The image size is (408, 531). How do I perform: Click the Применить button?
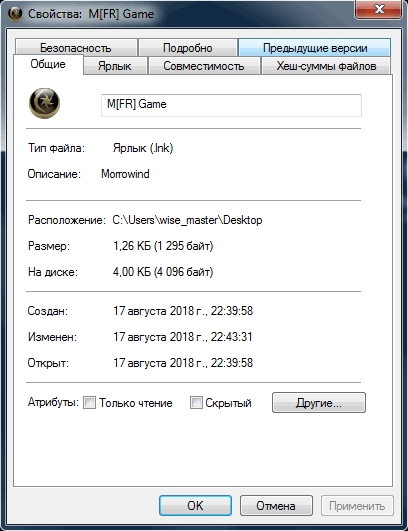coord(357,506)
